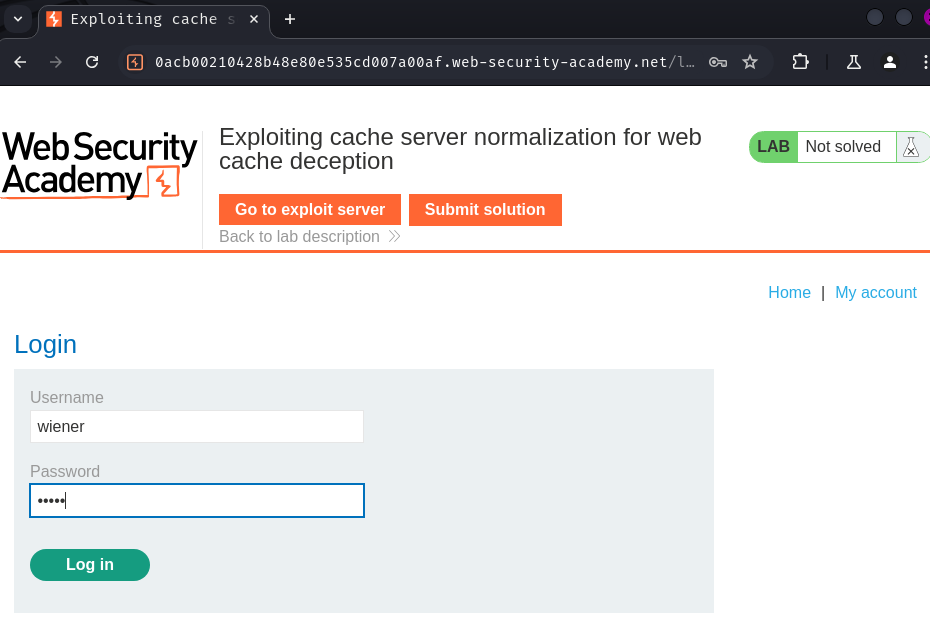Open the tab search dropdown arrow
Screen dimensions: 930x632
(18, 19)
